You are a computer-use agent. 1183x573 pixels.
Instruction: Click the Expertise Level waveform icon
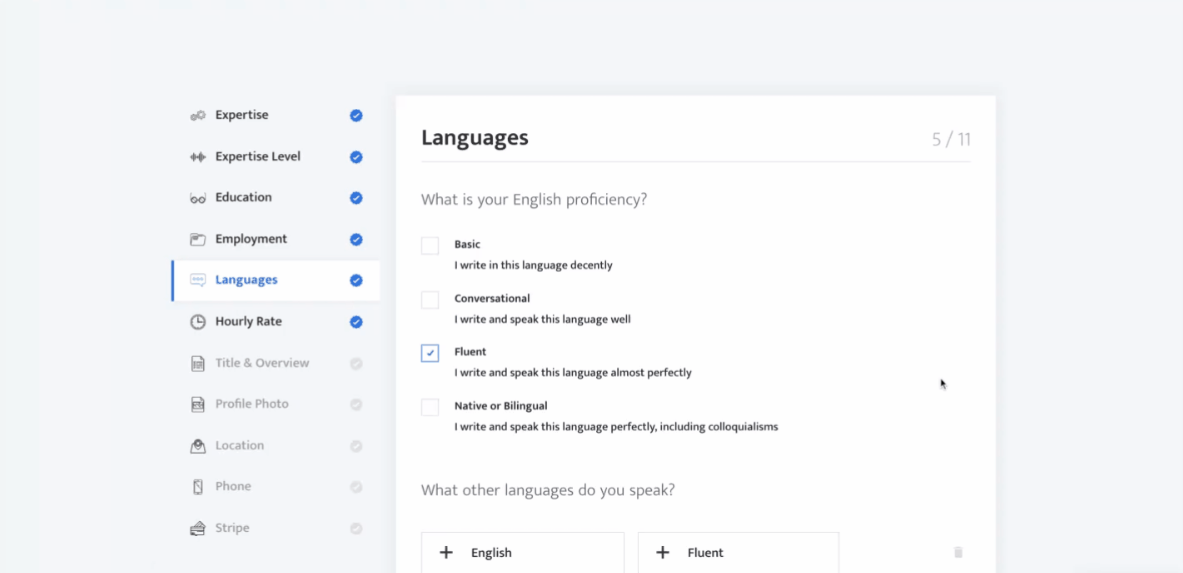198,157
